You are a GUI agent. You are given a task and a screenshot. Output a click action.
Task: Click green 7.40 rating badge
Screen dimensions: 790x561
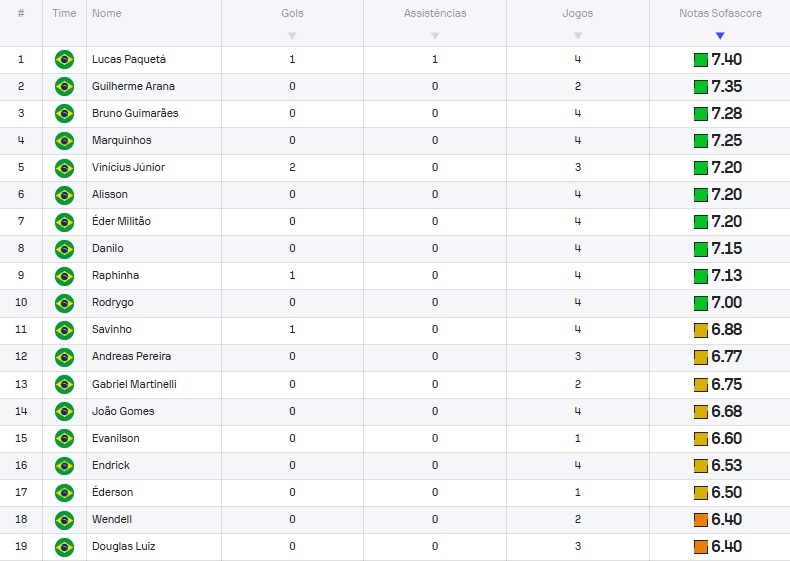click(x=718, y=59)
